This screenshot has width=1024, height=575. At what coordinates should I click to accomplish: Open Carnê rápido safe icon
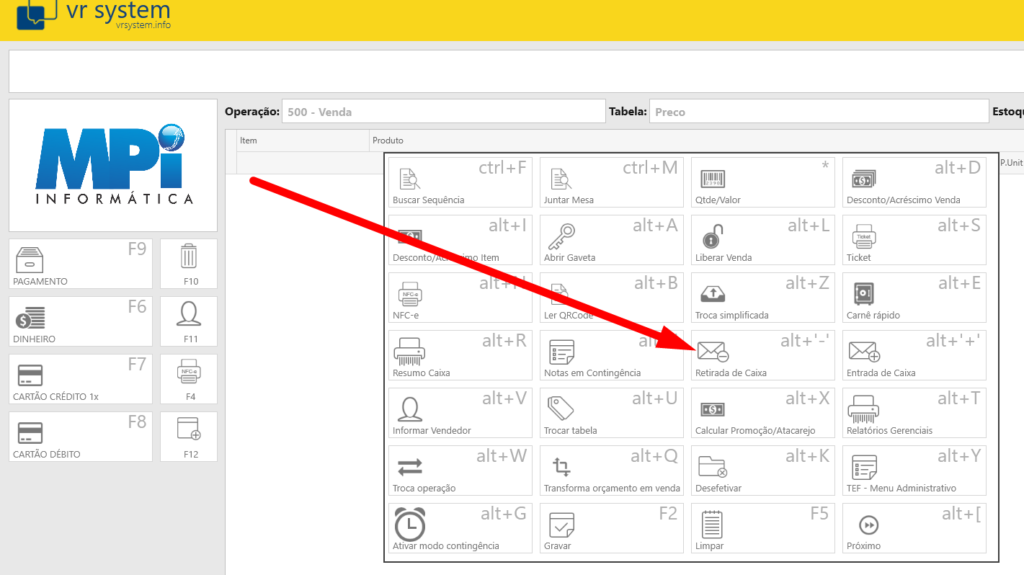[x=864, y=294]
